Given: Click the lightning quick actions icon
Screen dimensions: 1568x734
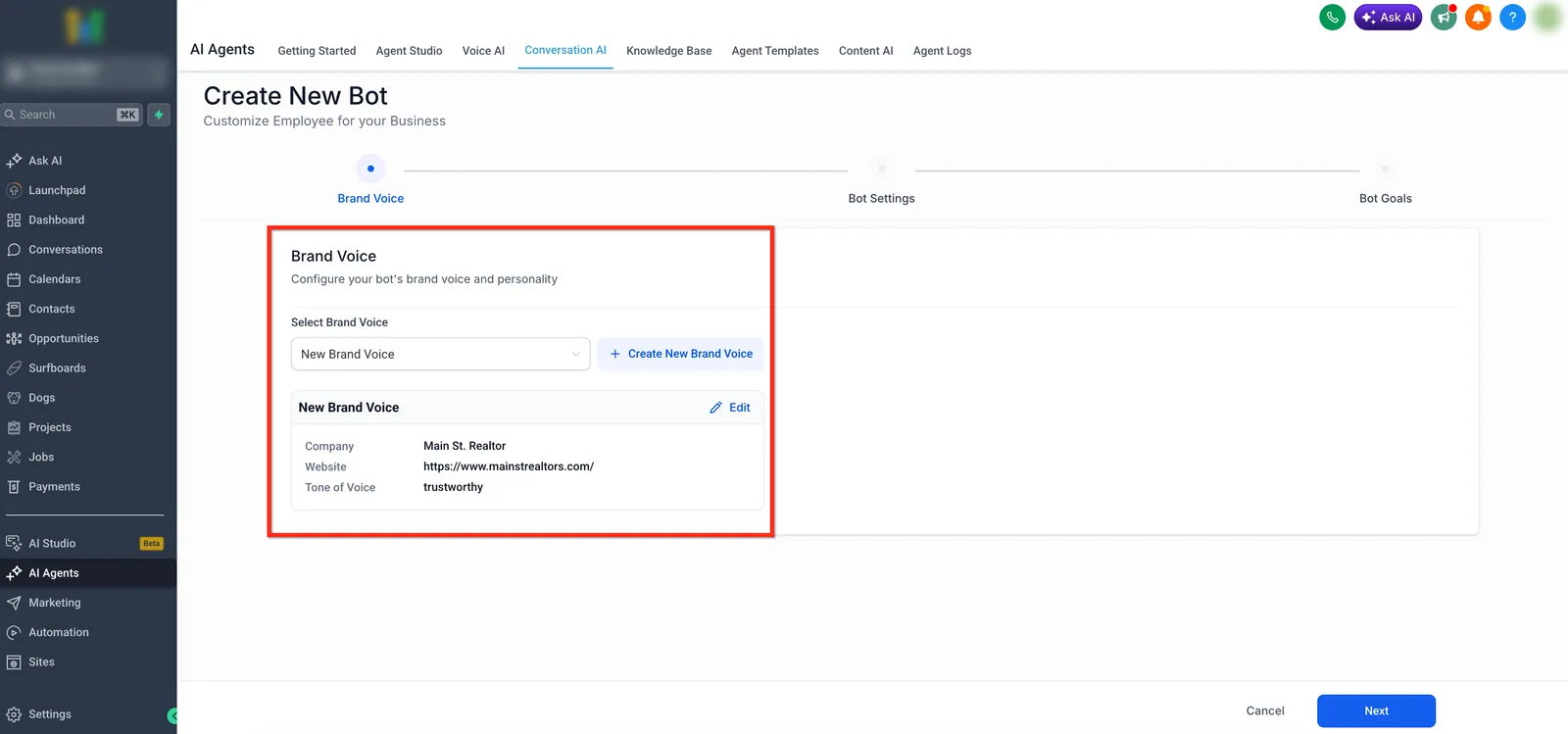Looking at the screenshot, I should (x=159, y=115).
